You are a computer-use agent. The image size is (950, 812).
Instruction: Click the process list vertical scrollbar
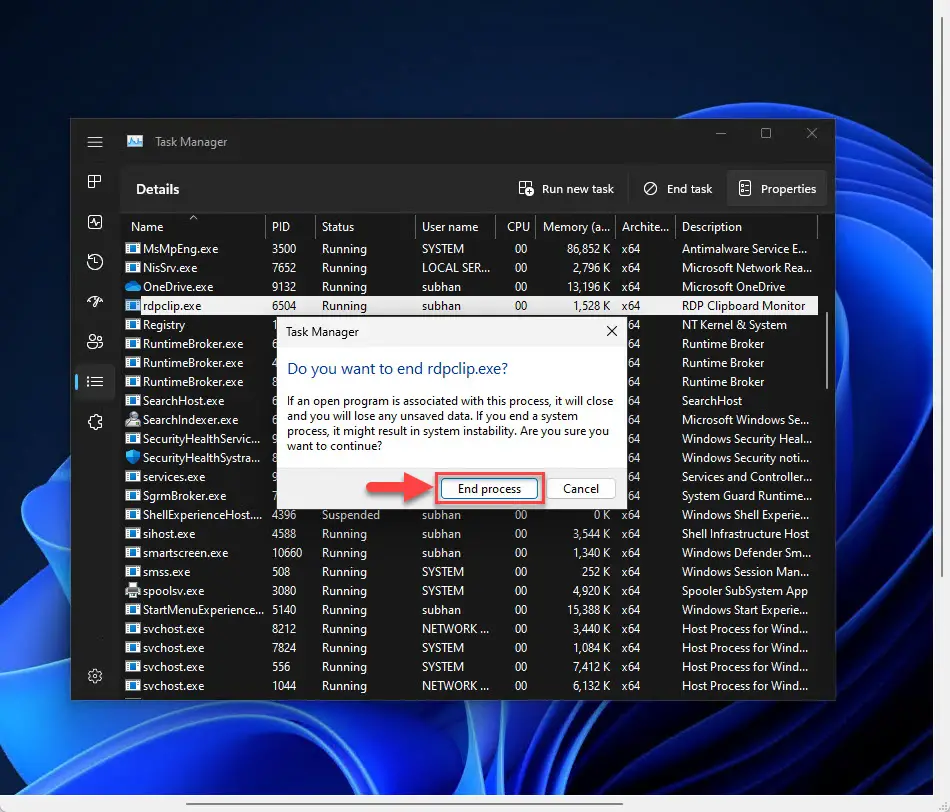(x=826, y=350)
